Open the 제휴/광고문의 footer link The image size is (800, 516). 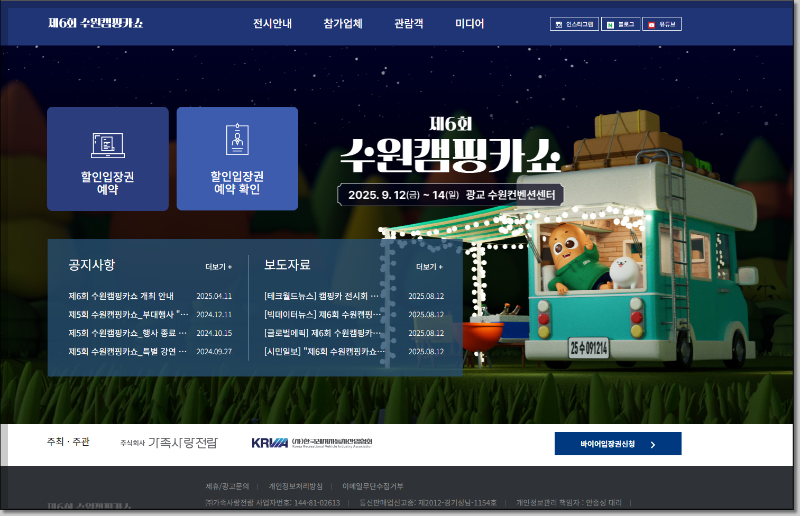[x=227, y=486]
